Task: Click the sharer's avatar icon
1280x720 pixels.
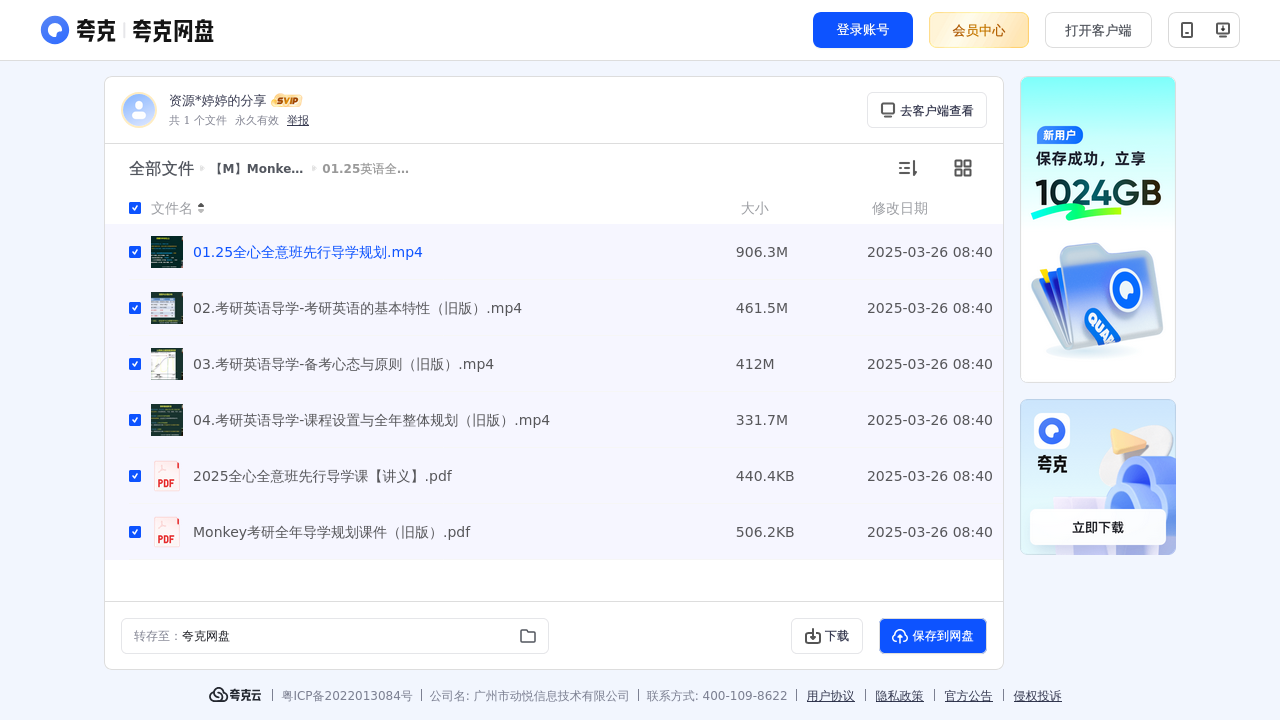Action: [x=139, y=110]
